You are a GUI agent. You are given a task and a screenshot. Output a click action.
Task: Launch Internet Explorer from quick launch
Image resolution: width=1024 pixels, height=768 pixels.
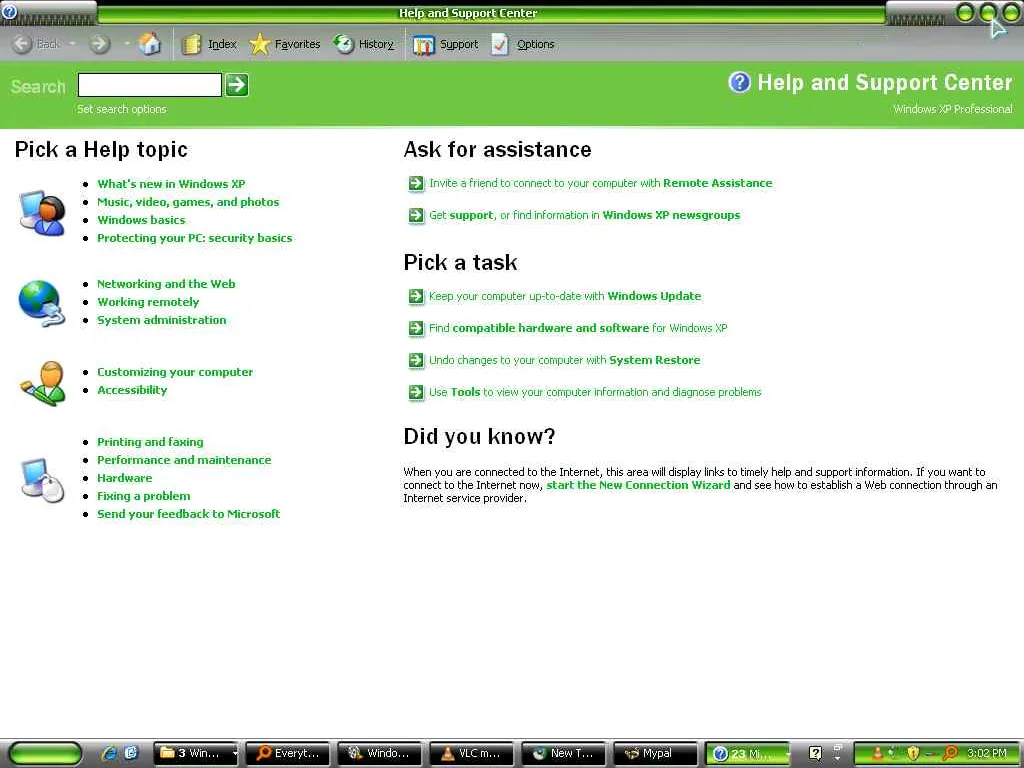coord(110,753)
